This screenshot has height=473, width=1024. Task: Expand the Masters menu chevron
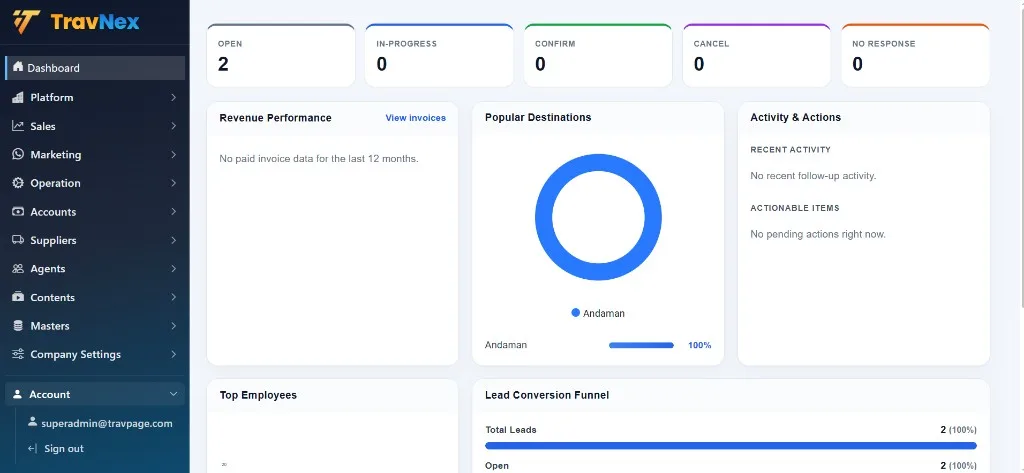pos(173,325)
